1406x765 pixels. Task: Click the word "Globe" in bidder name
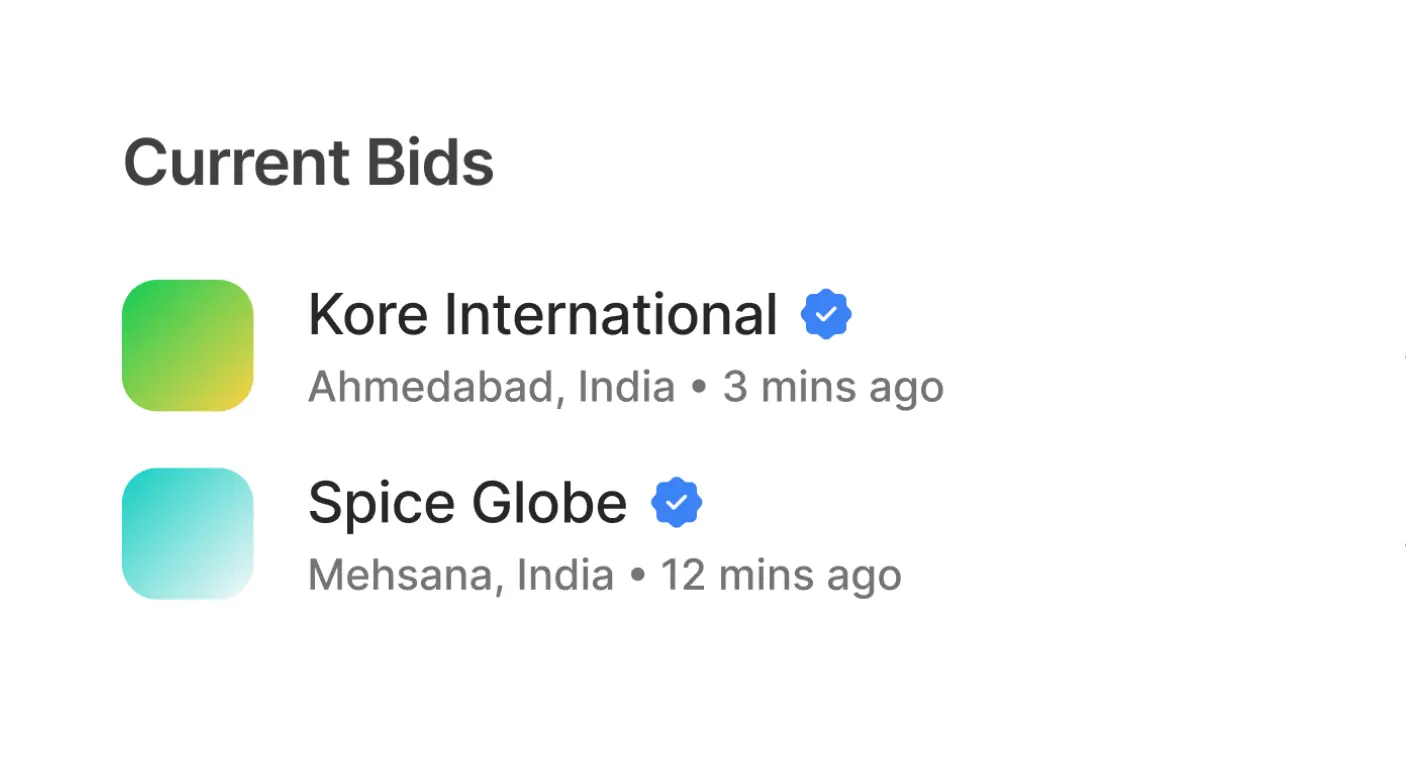549,503
